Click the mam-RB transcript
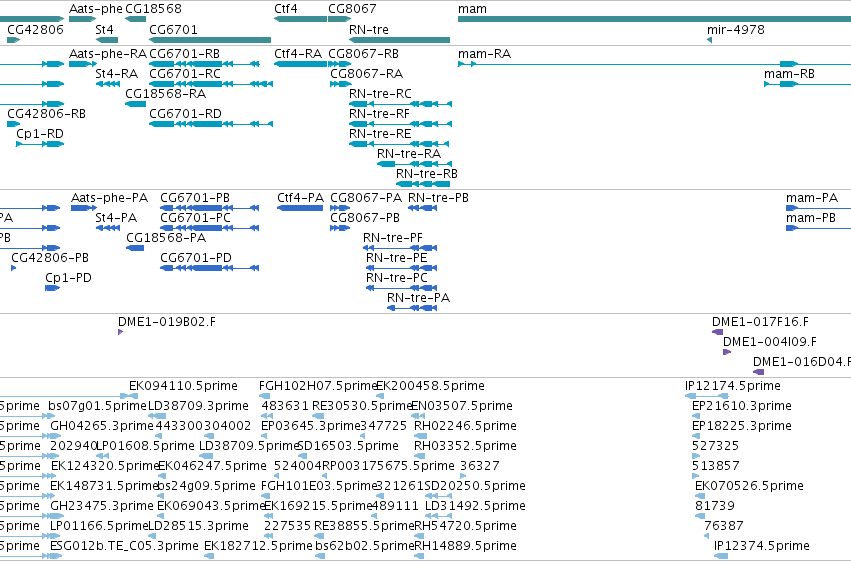Viewport: 851px width, 561px height. click(x=808, y=84)
